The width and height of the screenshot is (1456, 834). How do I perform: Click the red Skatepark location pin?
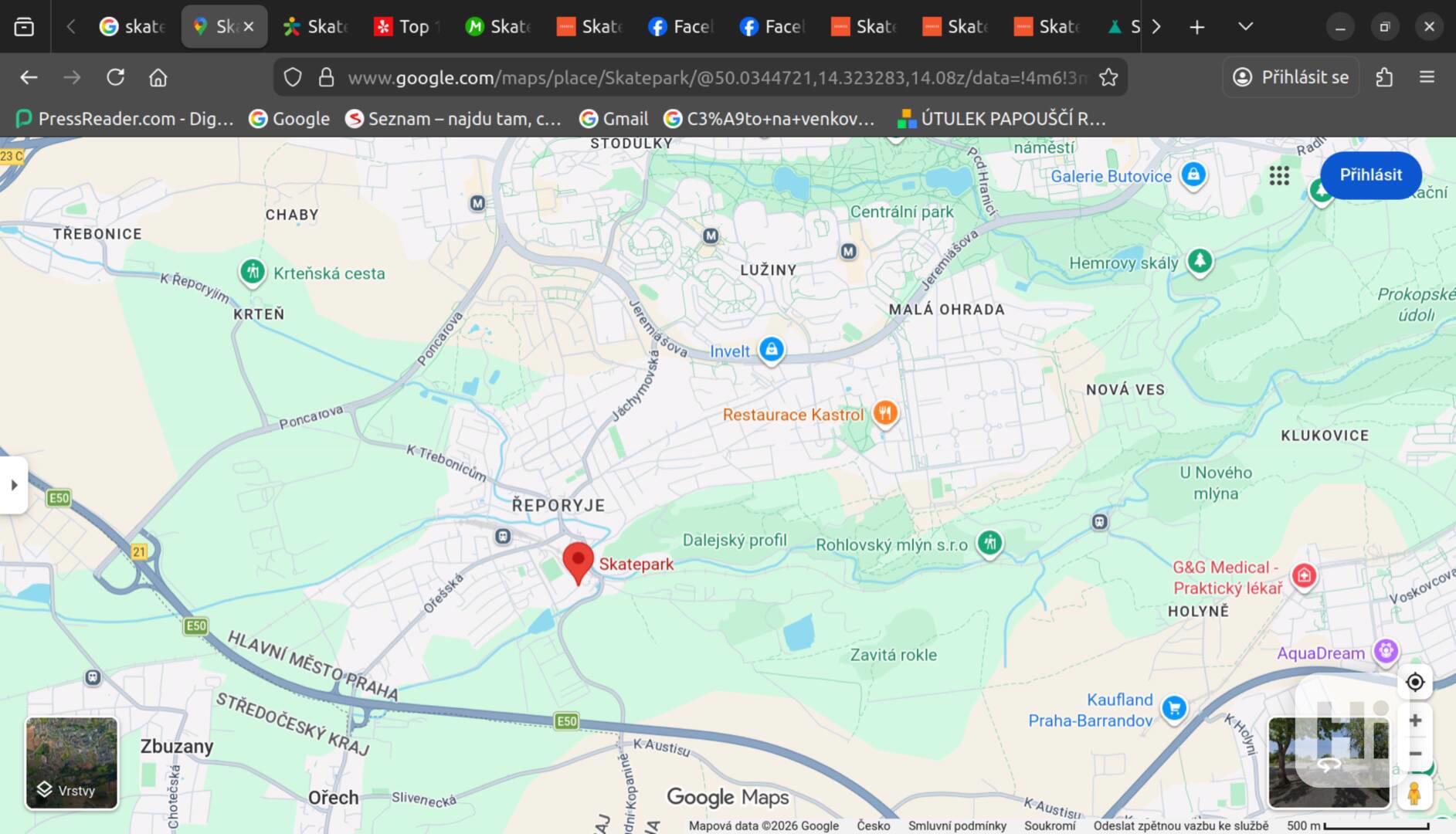(x=578, y=561)
